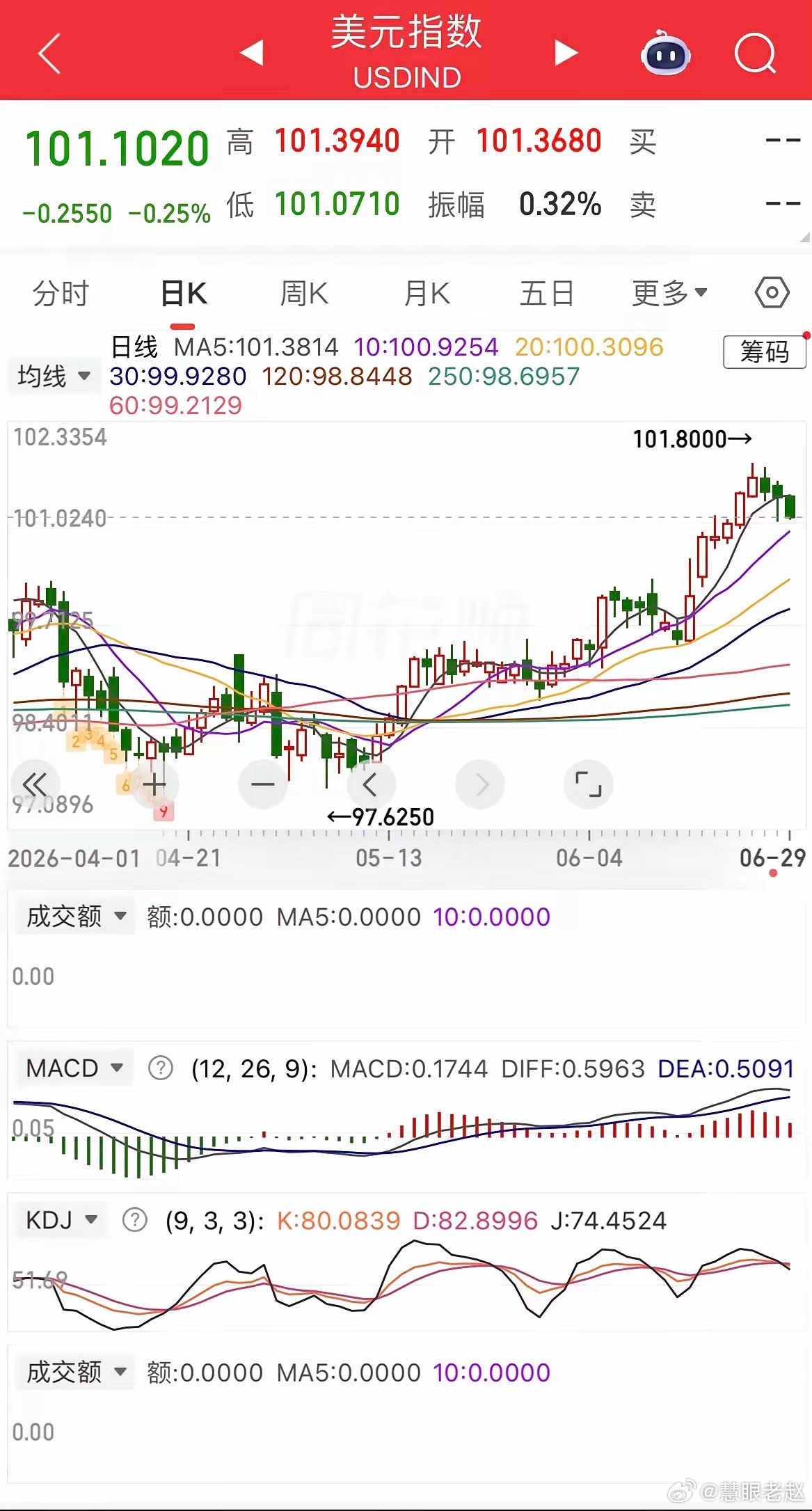Image resolution: width=812 pixels, height=1511 pixels.
Task: Tap the low value 101.0710
Action: coord(337,204)
